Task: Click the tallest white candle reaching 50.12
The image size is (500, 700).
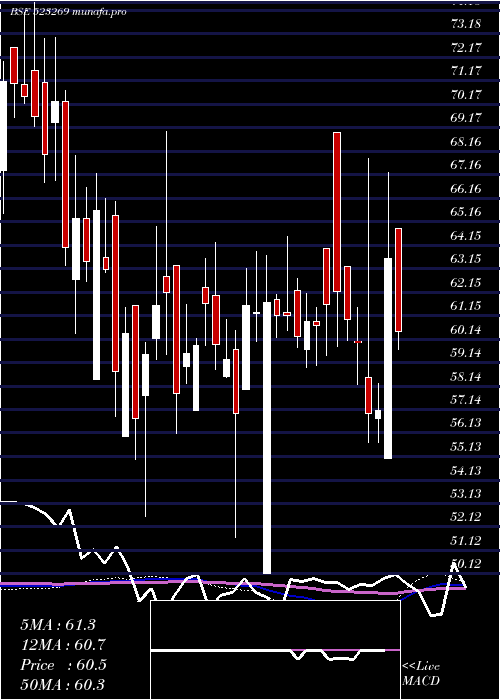Action: click(267, 438)
